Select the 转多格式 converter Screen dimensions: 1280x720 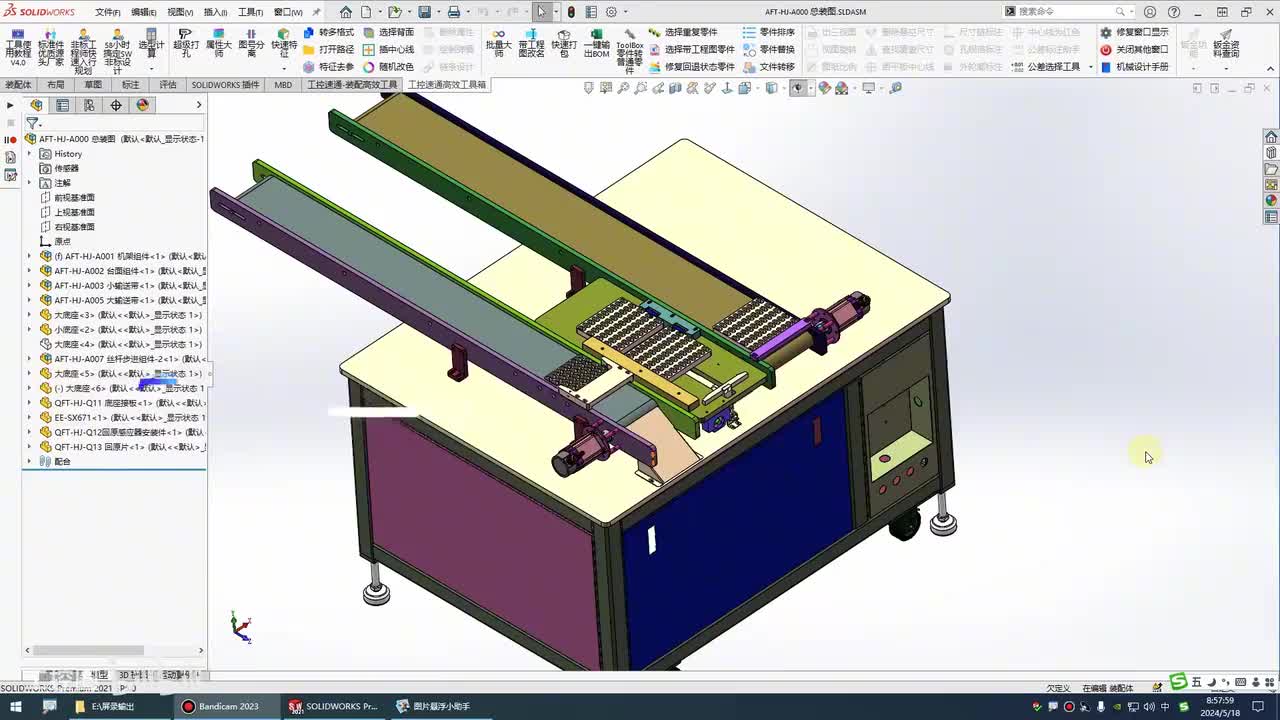click(x=328, y=32)
